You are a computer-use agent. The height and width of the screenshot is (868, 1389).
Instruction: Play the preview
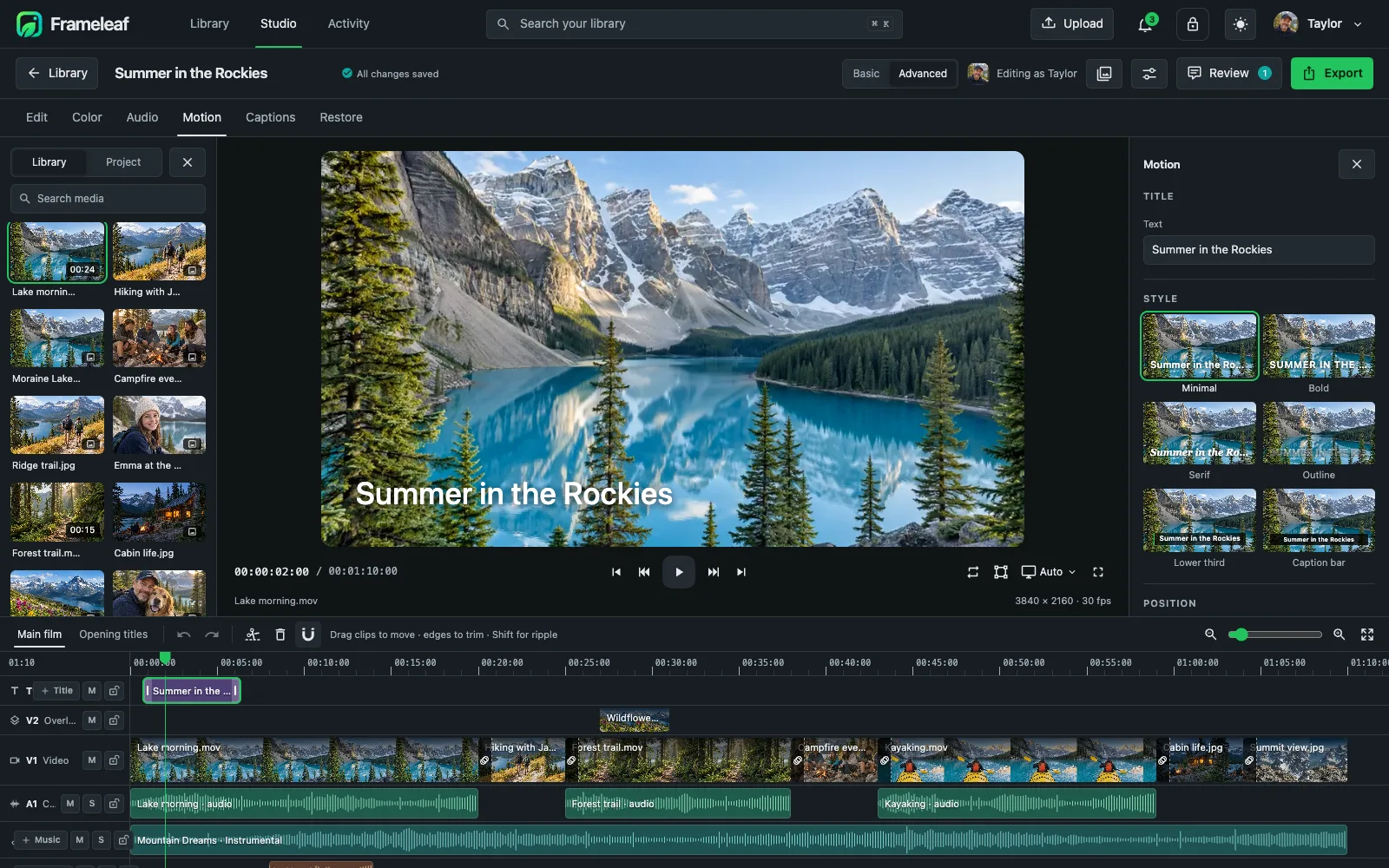pyautogui.click(x=679, y=572)
